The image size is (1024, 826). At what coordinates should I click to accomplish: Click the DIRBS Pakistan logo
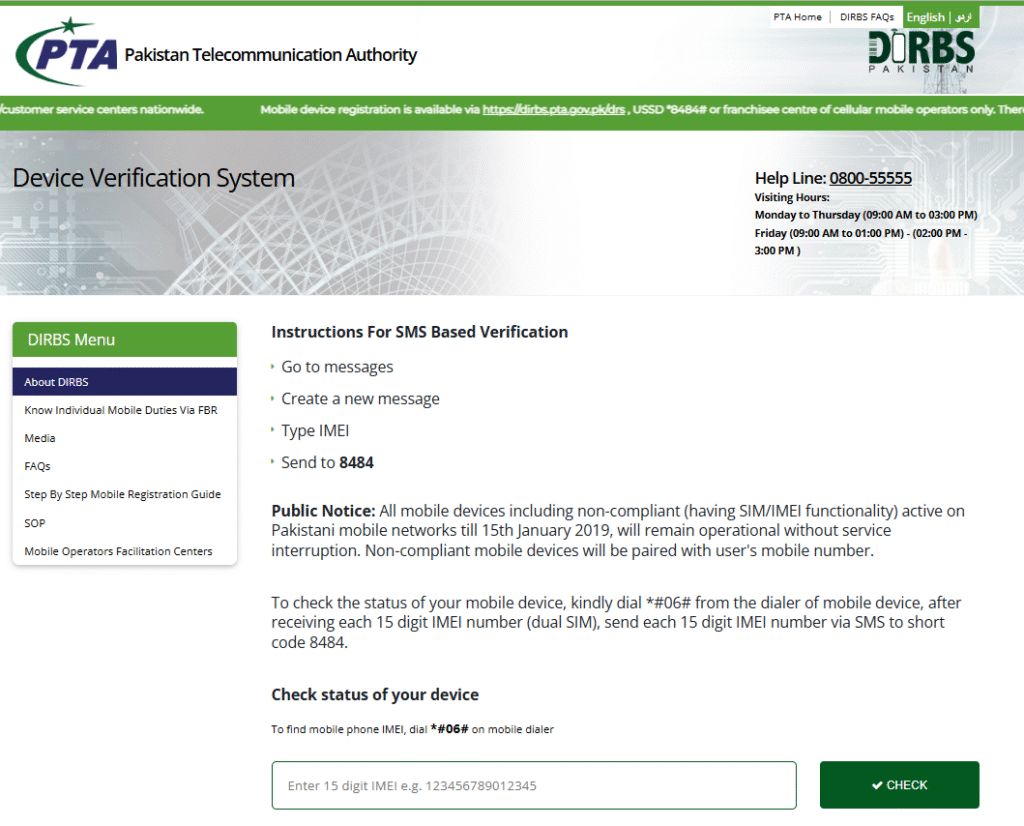pyautogui.click(x=921, y=51)
